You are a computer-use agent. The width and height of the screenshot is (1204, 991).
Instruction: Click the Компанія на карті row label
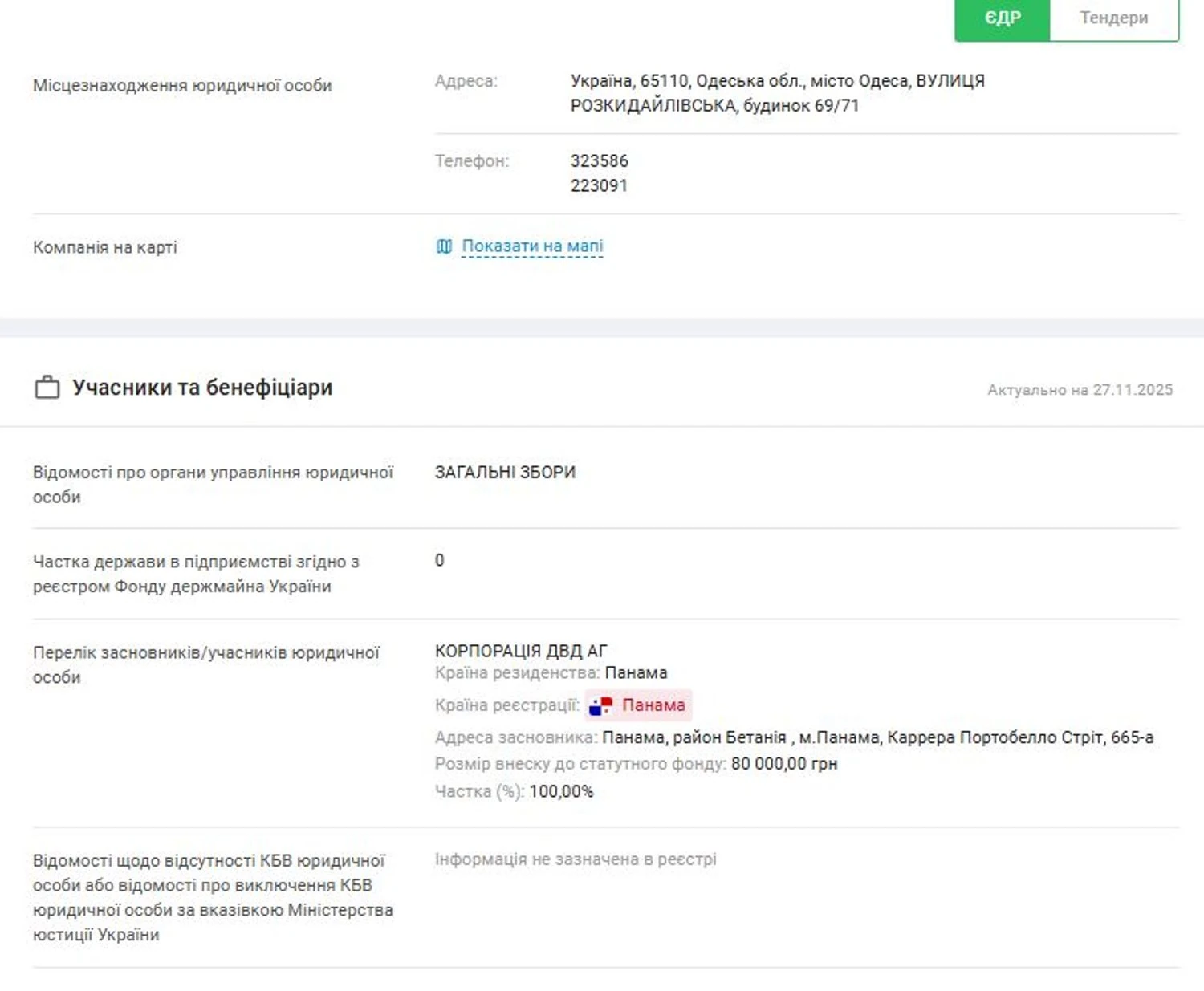point(105,247)
